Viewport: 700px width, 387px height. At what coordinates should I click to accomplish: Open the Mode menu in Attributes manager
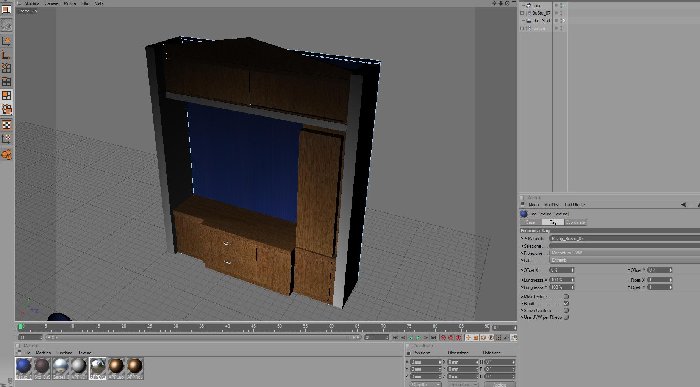pos(533,204)
